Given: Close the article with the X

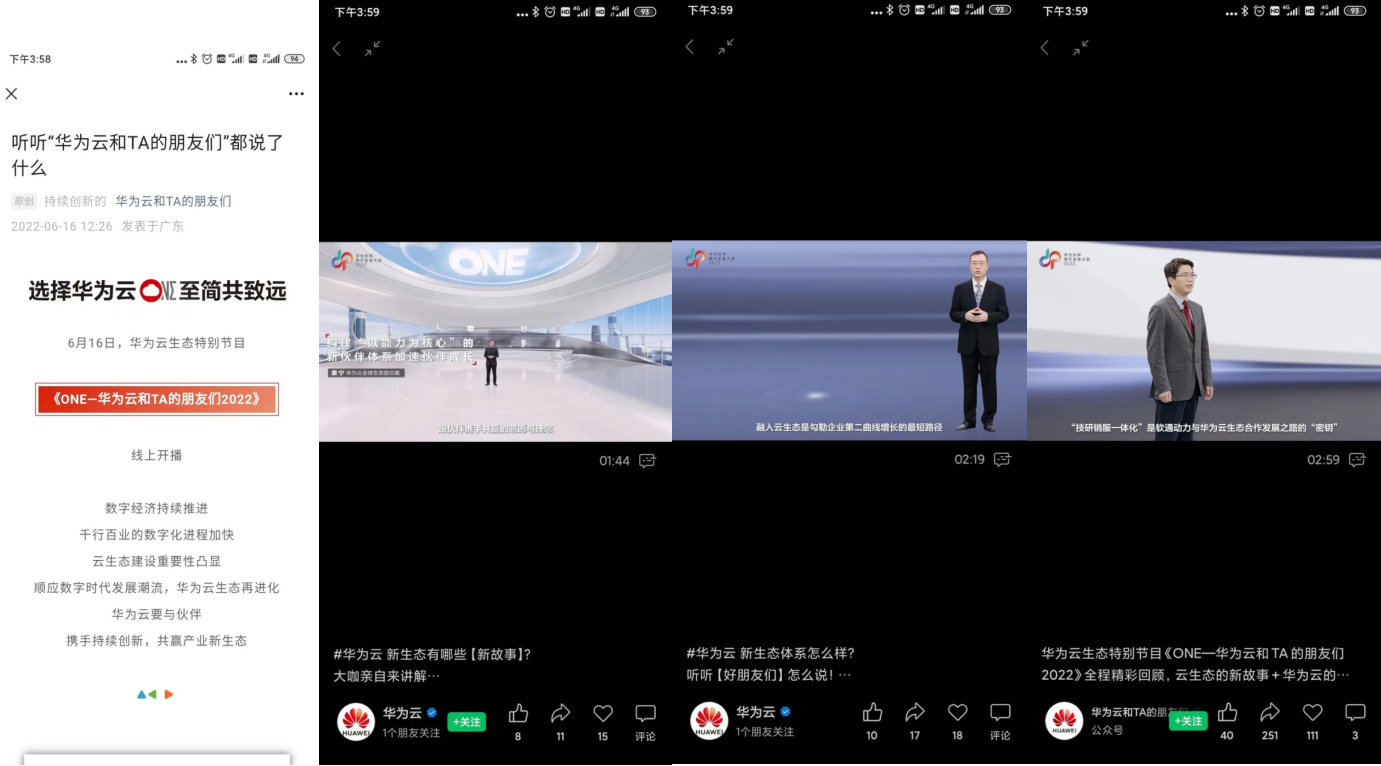Looking at the screenshot, I should click(x=11, y=93).
